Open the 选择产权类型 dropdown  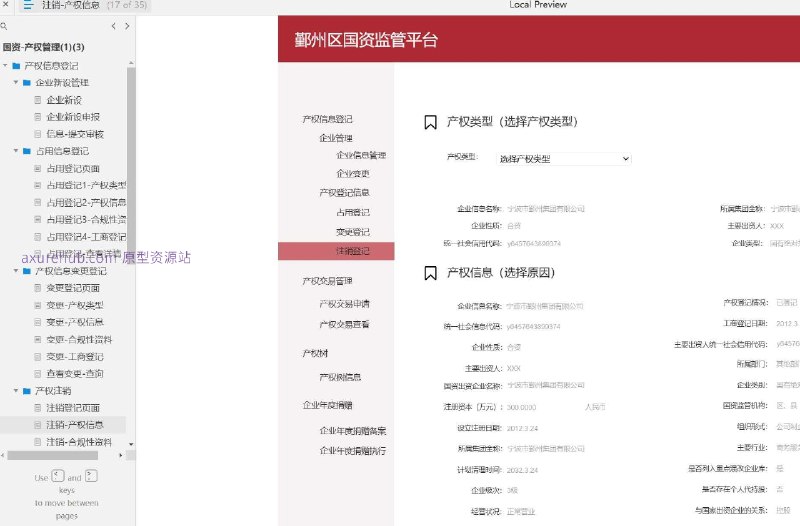(x=564, y=159)
